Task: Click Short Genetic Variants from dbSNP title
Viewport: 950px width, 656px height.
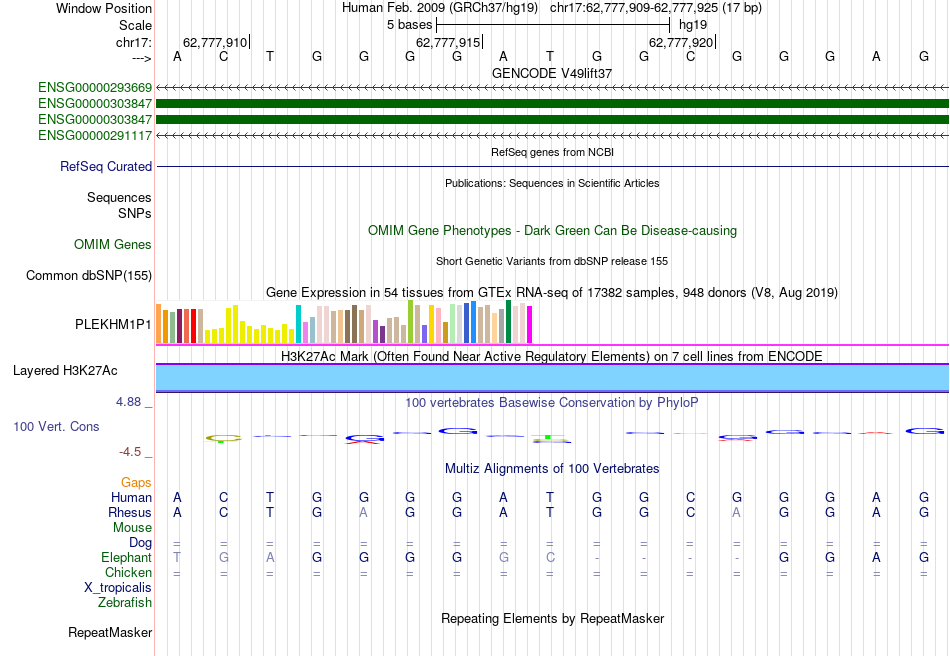Action: pos(552,261)
